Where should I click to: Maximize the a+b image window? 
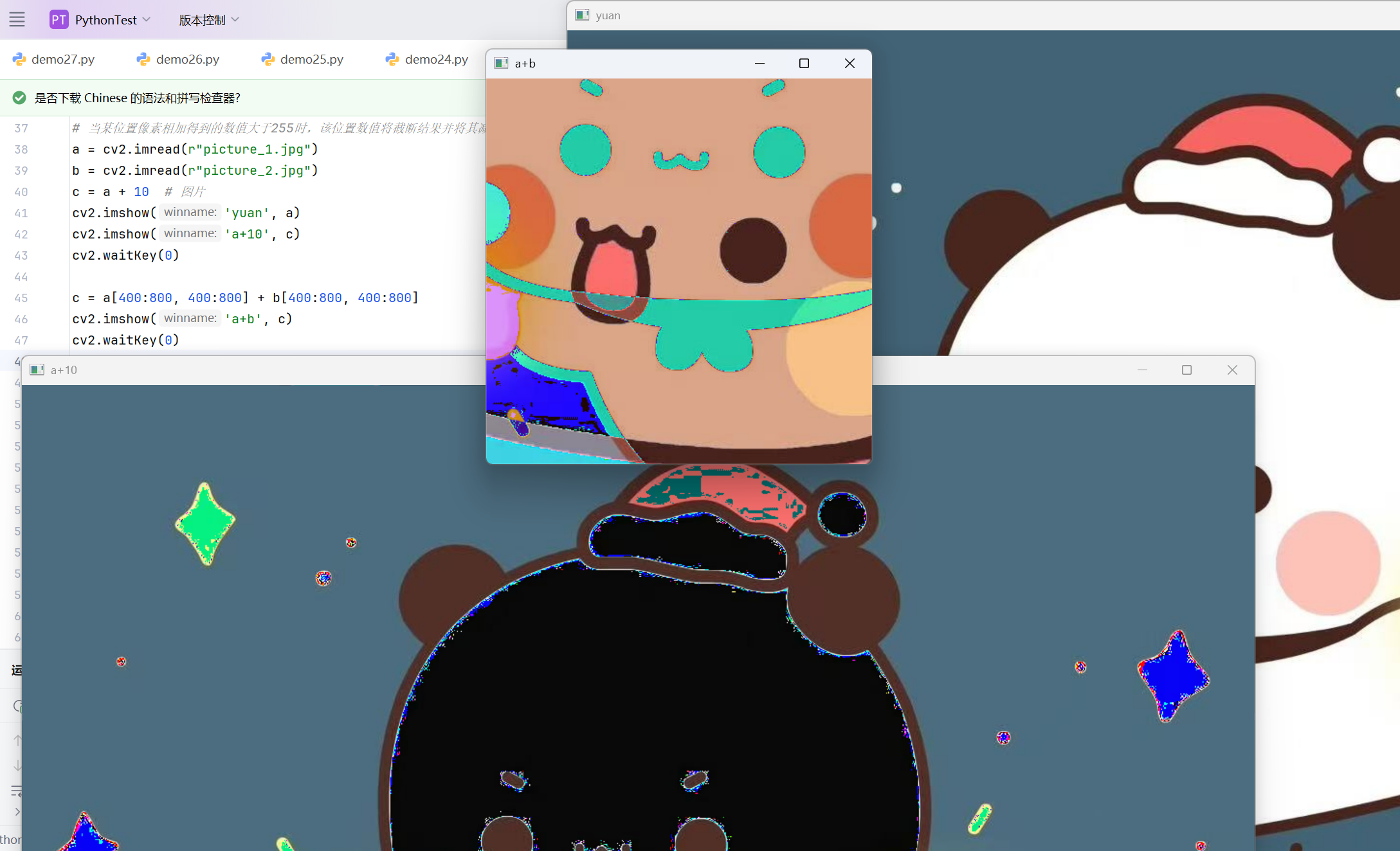click(x=804, y=63)
